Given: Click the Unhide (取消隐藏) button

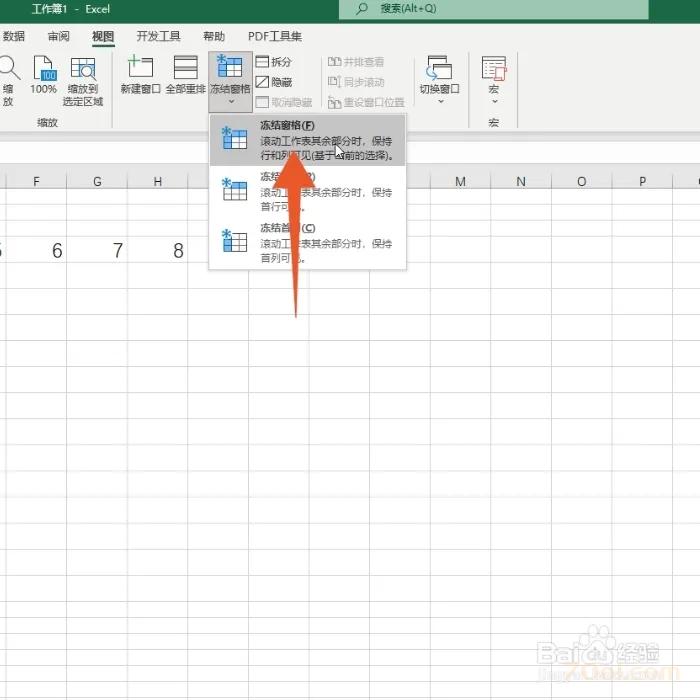Looking at the screenshot, I should [284, 102].
